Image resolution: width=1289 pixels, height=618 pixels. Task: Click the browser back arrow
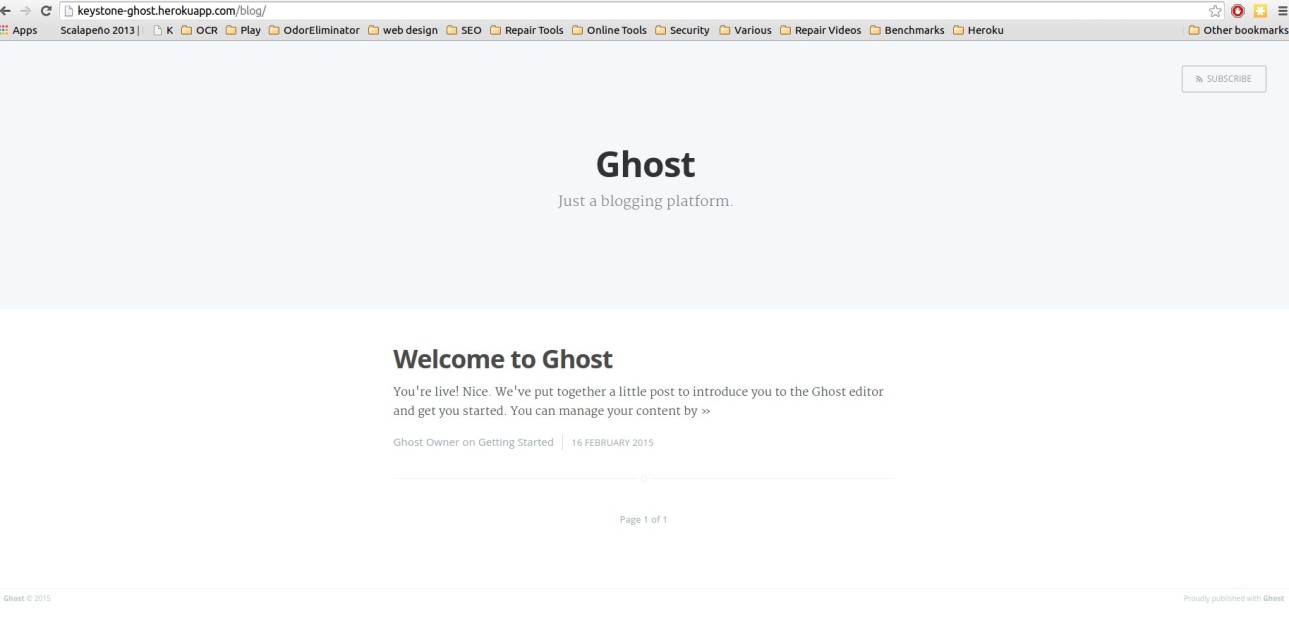pyautogui.click(x=6, y=10)
